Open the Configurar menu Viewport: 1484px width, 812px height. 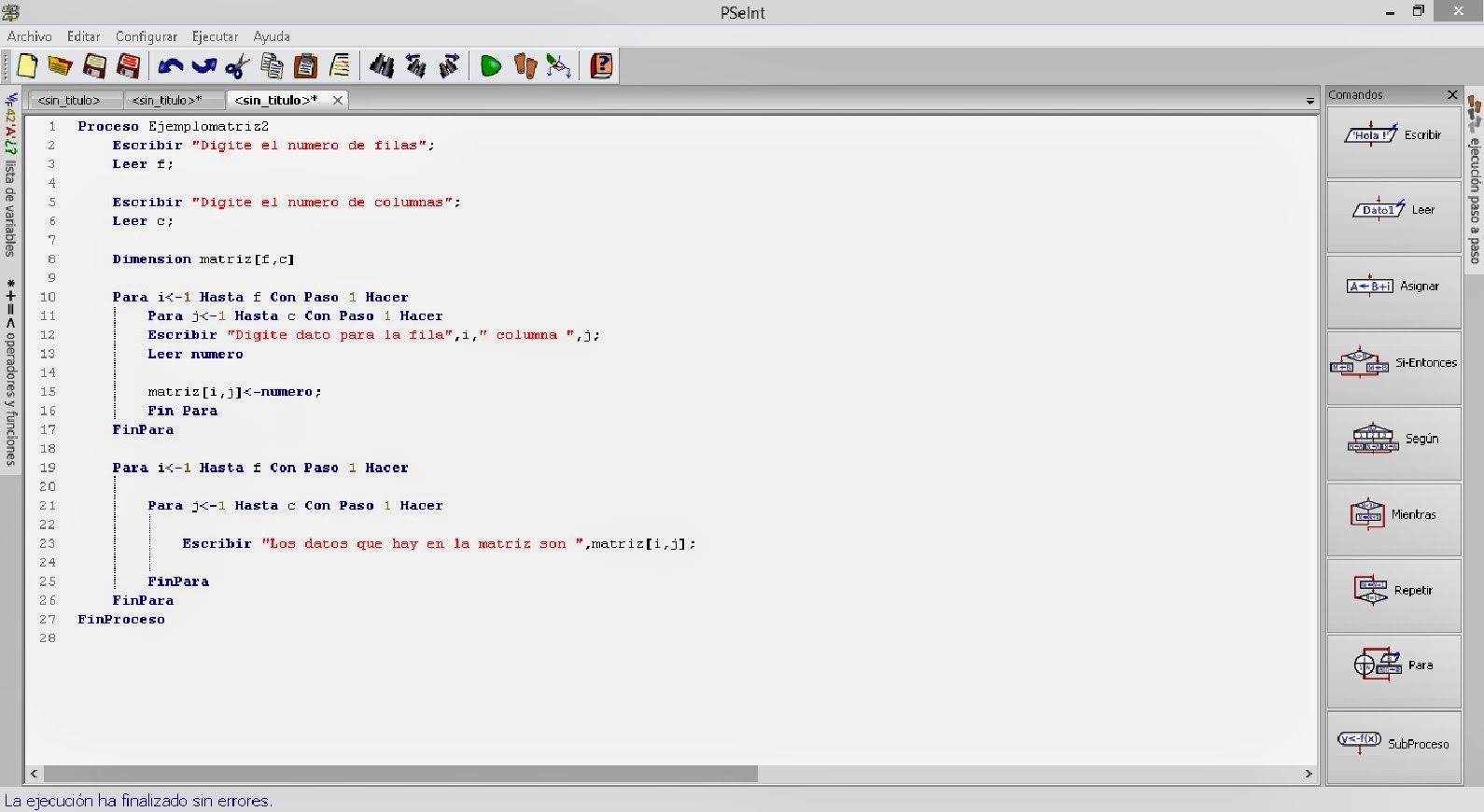[147, 36]
